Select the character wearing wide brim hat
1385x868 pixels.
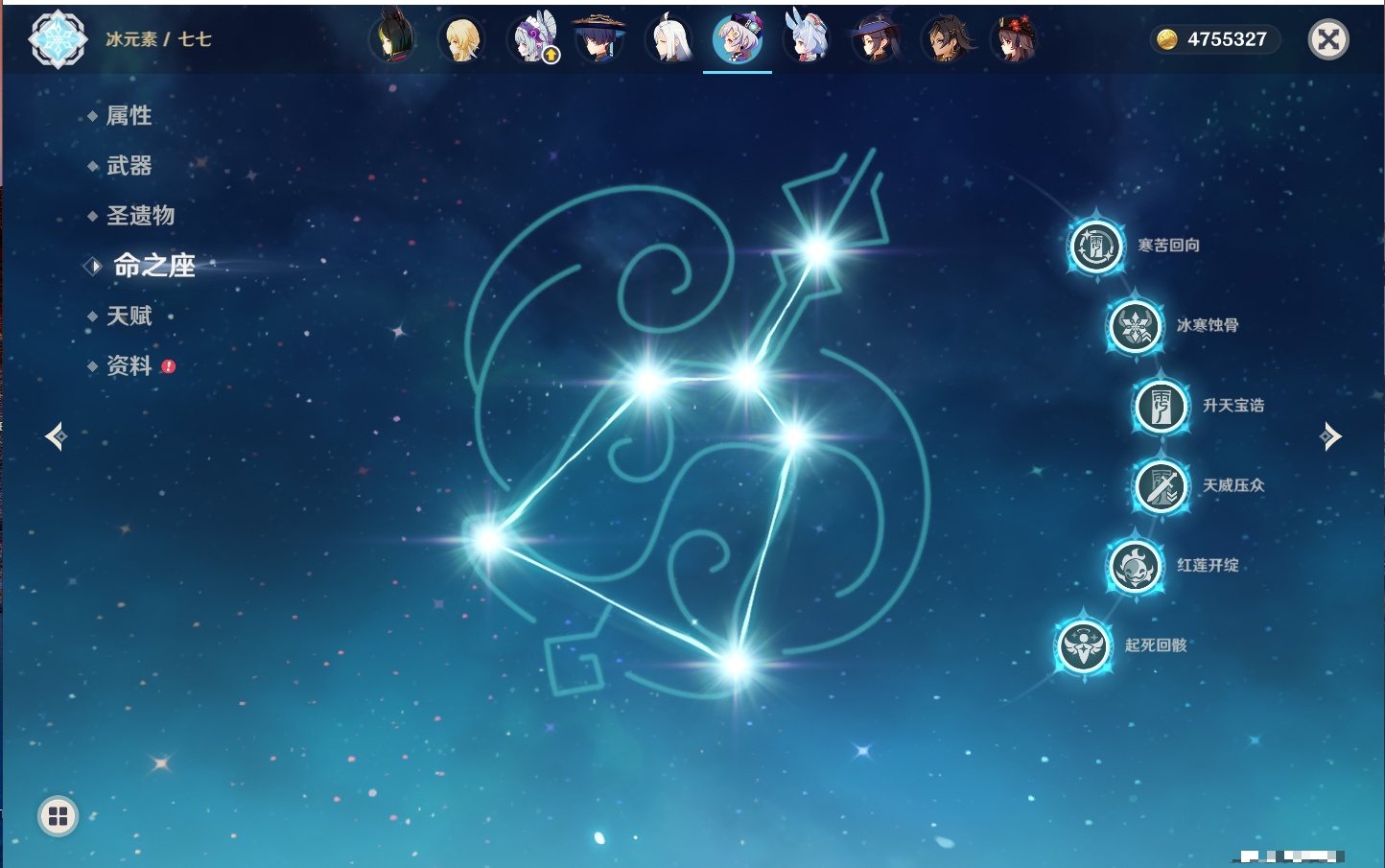coord(599,39)
